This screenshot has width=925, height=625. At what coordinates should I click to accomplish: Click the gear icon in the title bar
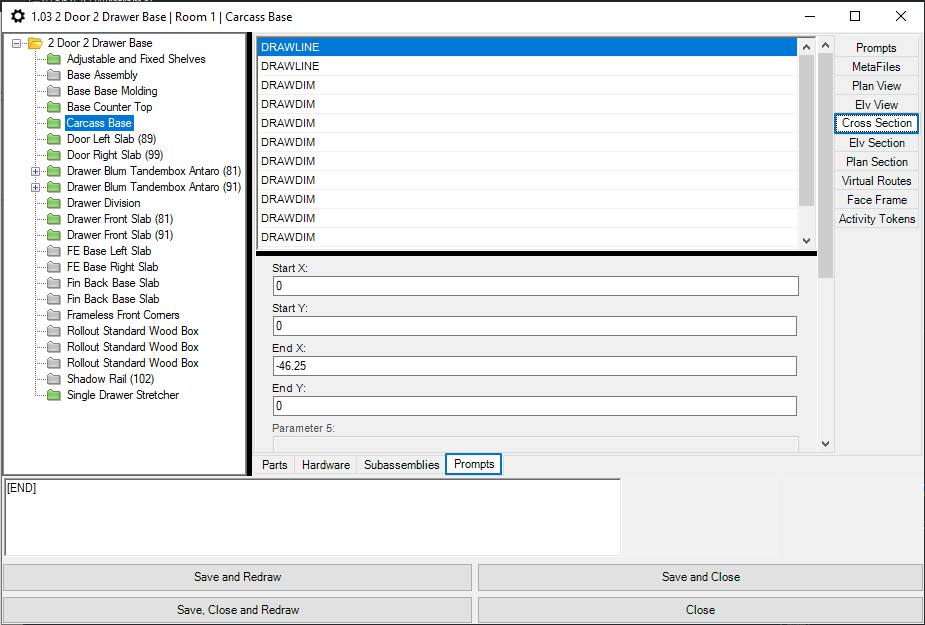click(18, 17)
